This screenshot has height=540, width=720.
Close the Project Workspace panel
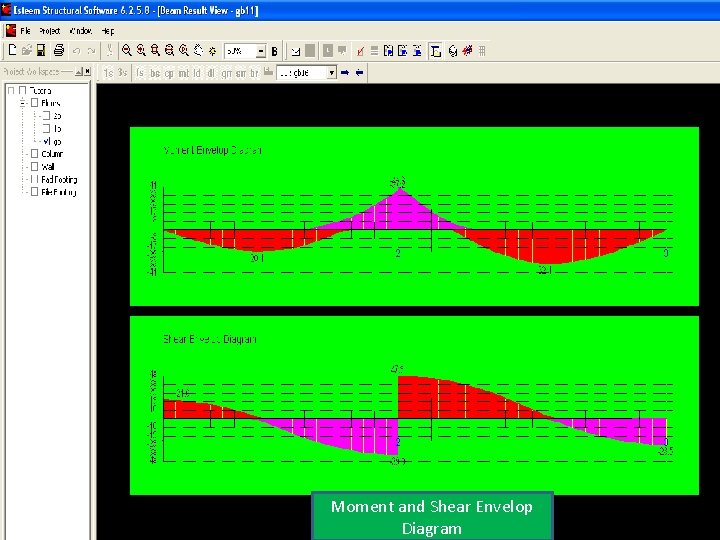click(87, 72)
